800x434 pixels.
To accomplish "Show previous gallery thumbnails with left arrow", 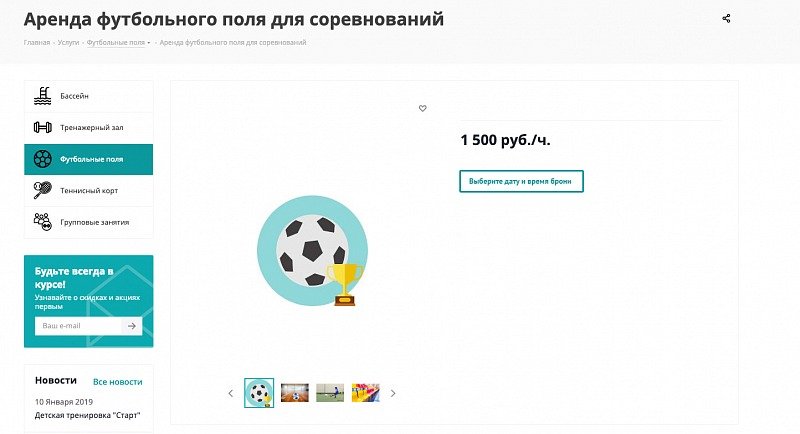I will click(x=230, y=393).
